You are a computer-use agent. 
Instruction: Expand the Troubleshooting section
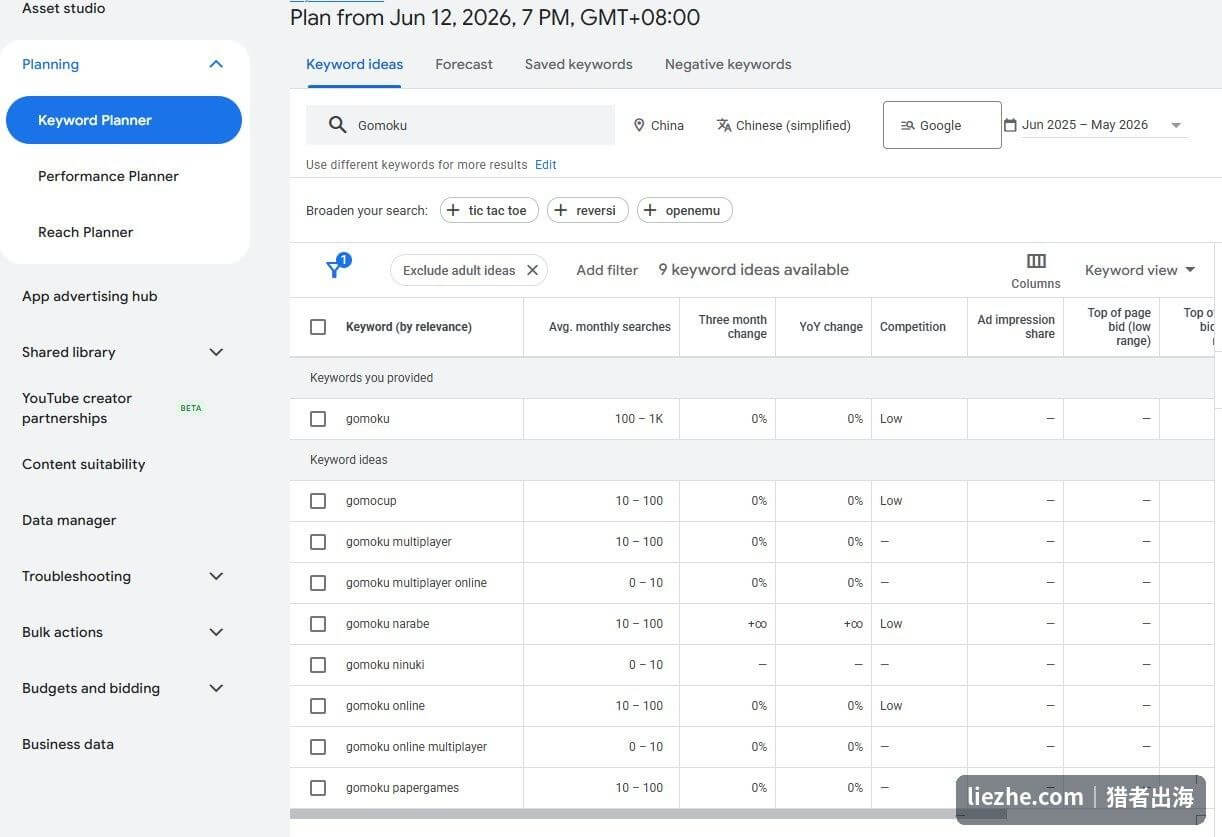pyautogui.click(x=216, y=576)
